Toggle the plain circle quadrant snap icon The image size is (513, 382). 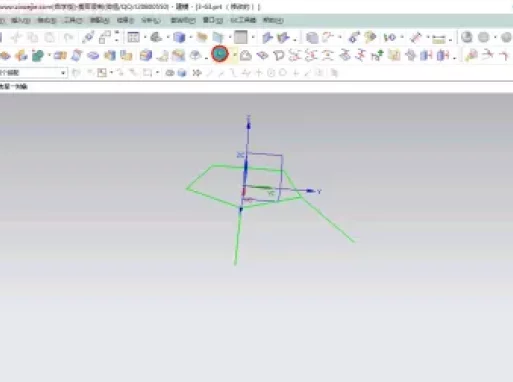pos(283,73)
